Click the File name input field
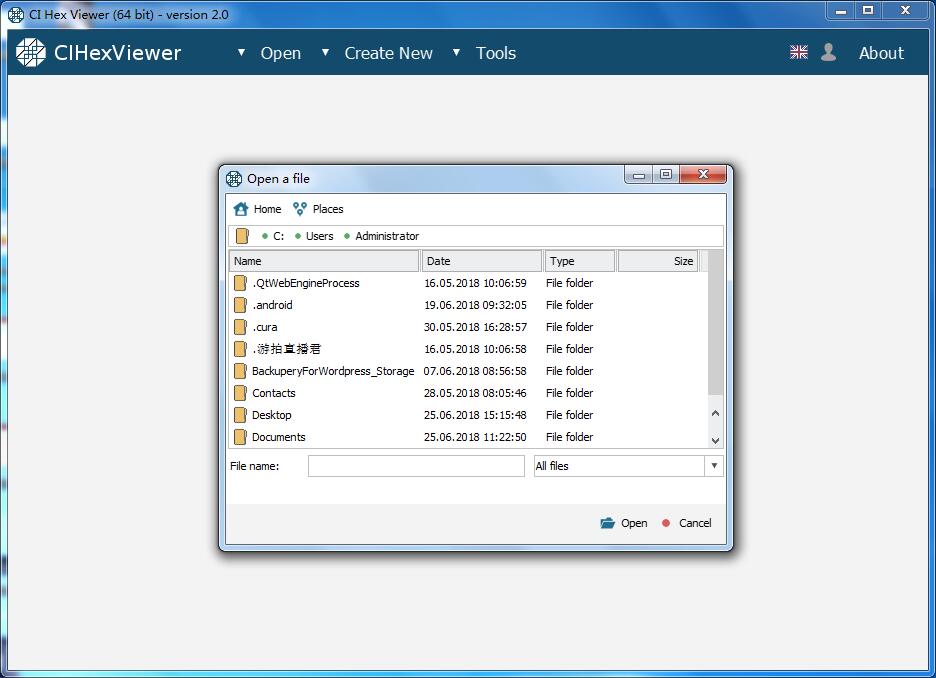The image size is (936, 678). [x=416, y=466]
